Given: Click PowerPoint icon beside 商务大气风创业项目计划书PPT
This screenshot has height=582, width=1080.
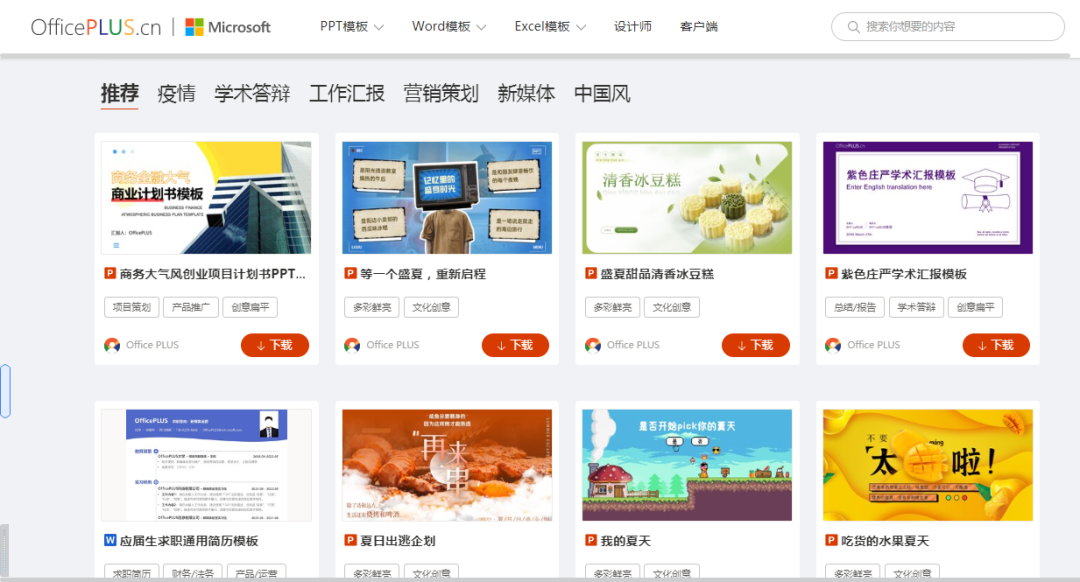Looking at the screenshot, I should [x=110, y=273].
